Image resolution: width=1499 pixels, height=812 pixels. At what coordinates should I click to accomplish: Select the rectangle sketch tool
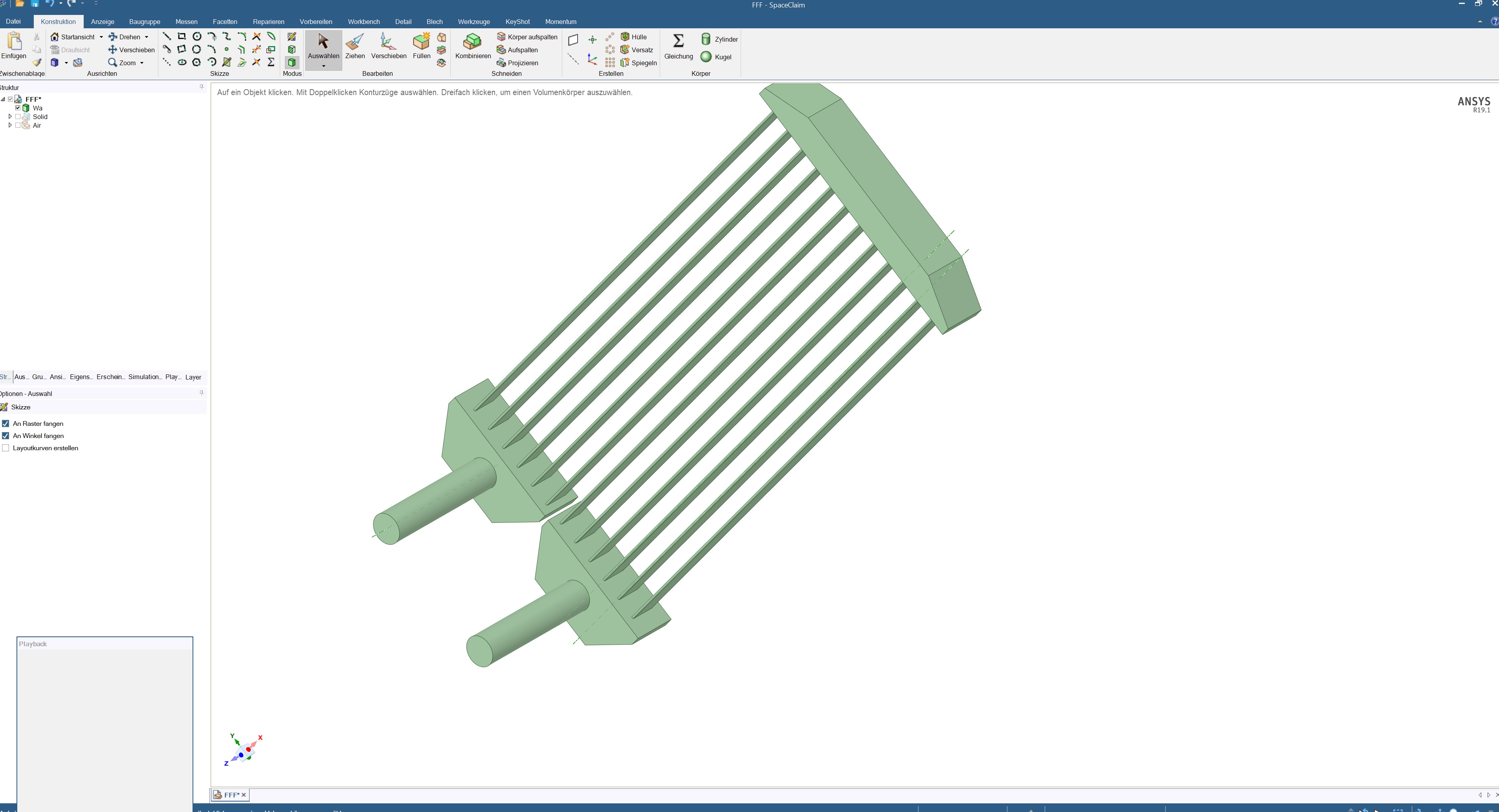pos(182,37)
